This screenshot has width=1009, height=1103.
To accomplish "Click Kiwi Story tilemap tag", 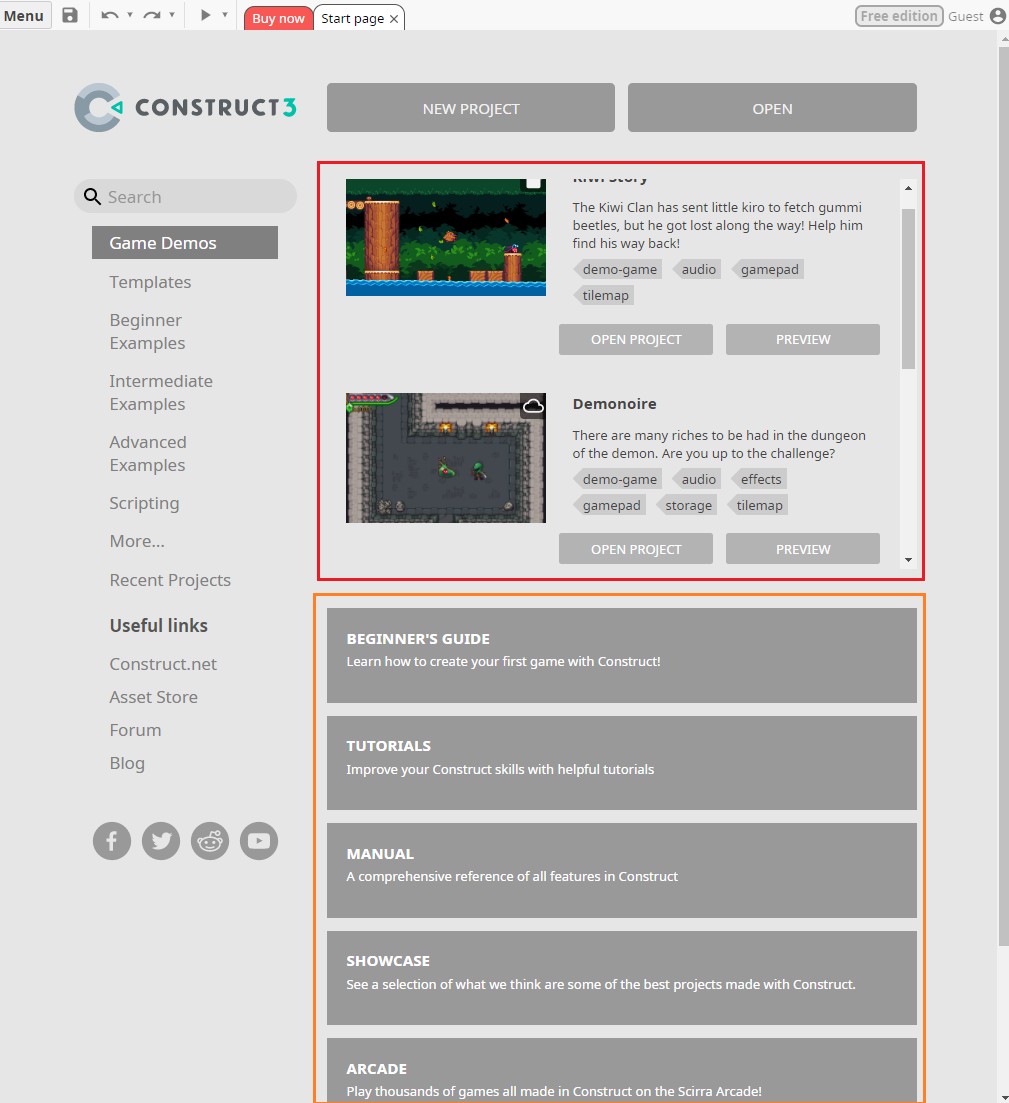I will (604, 295).
